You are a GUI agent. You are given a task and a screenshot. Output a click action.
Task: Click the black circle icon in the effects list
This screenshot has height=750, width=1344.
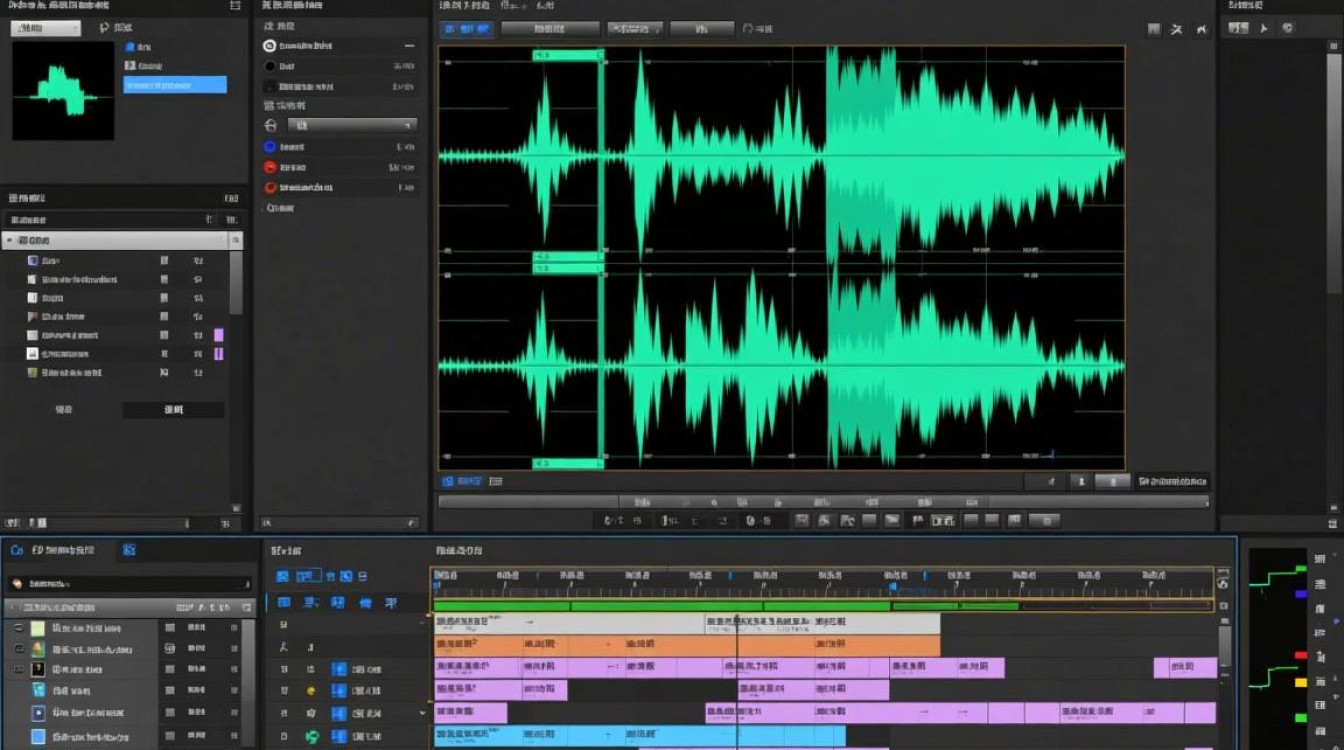[x=269, y=66]
